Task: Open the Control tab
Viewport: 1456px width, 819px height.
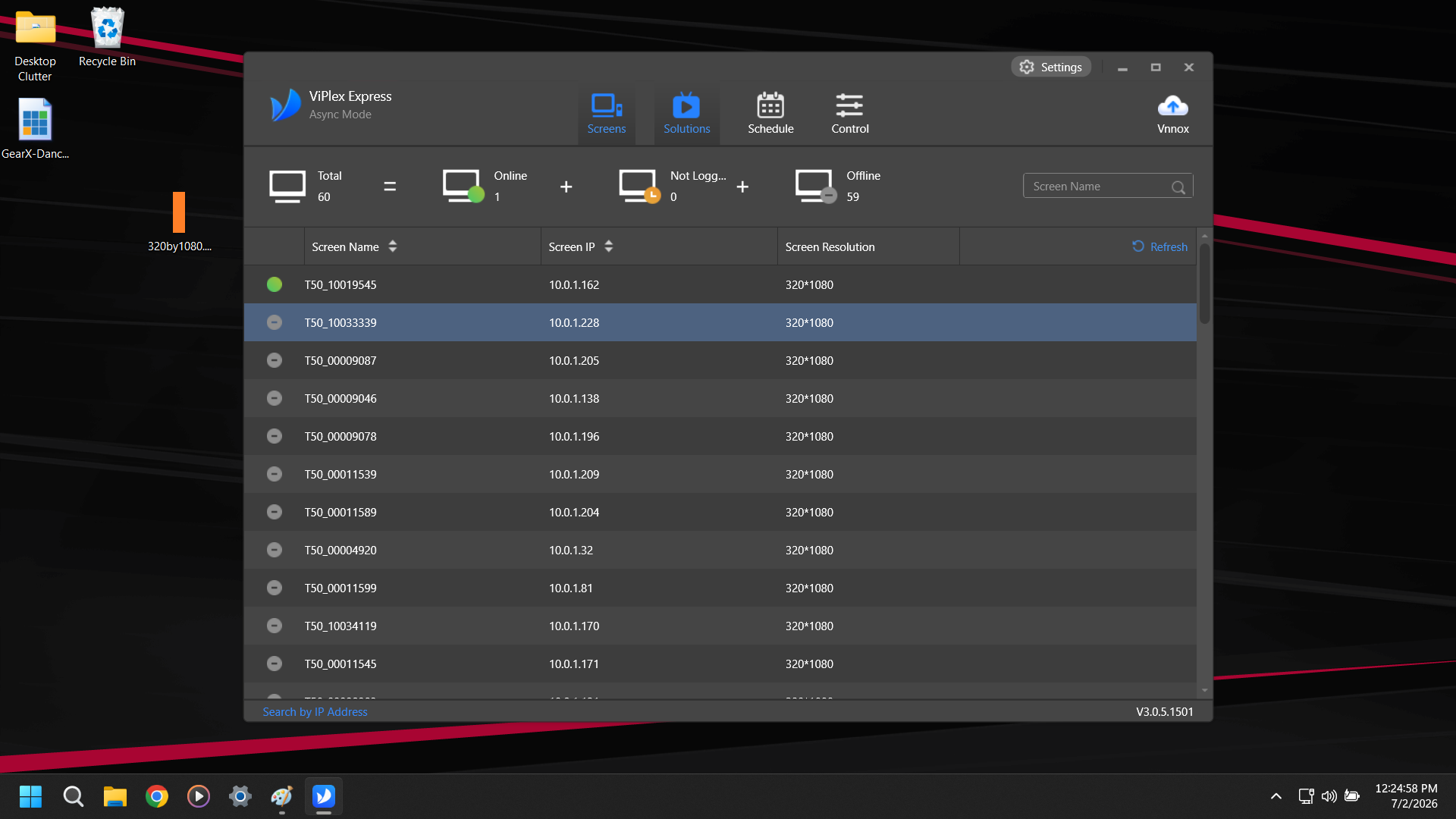Action: (x=849, y=114)
